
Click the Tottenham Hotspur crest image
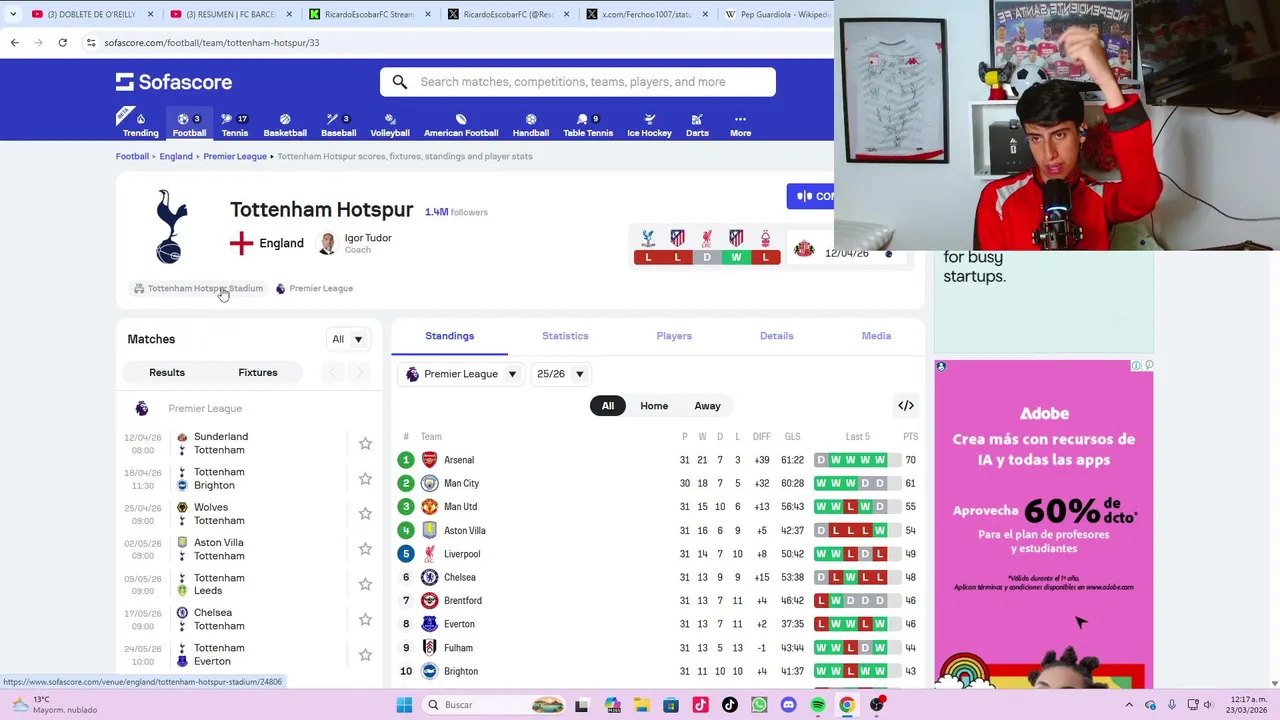[x=171, y=227]
